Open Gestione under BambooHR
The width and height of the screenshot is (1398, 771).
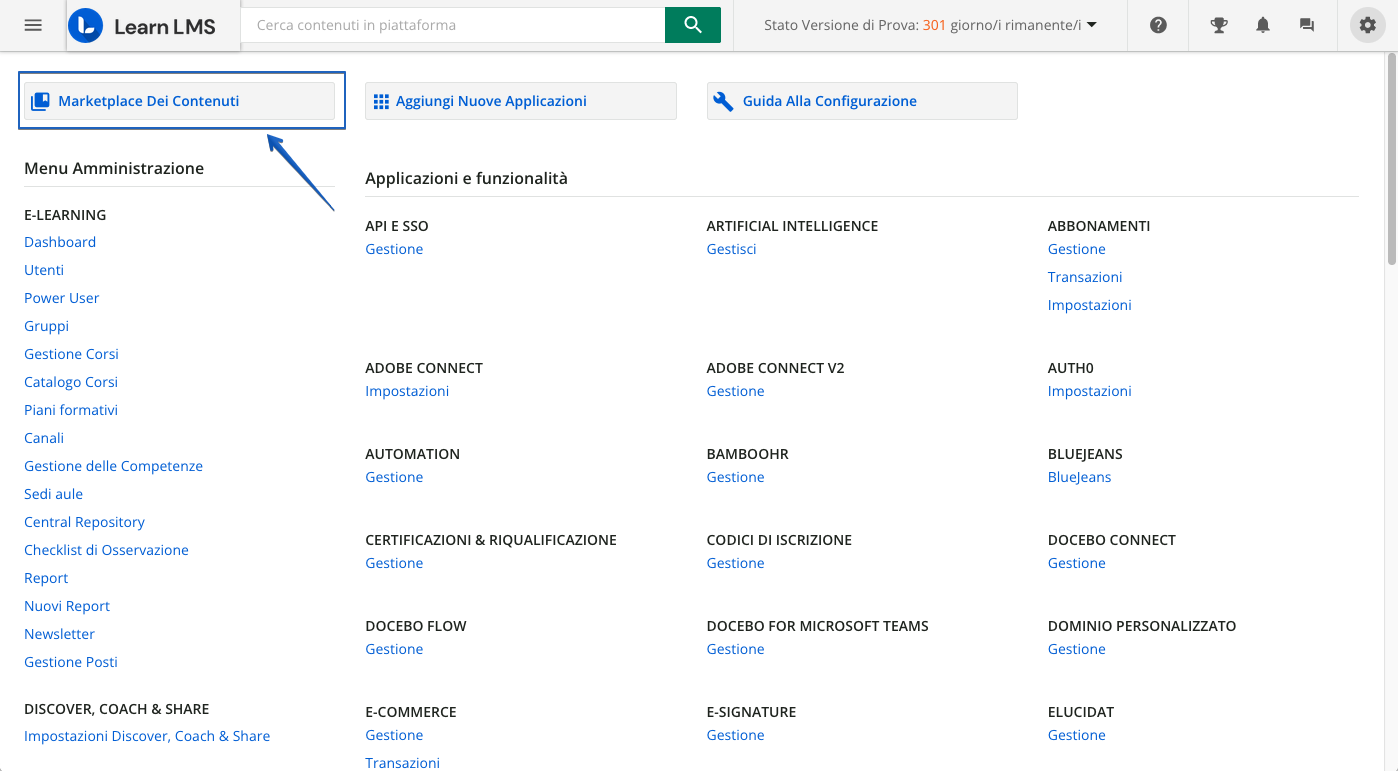736,477
